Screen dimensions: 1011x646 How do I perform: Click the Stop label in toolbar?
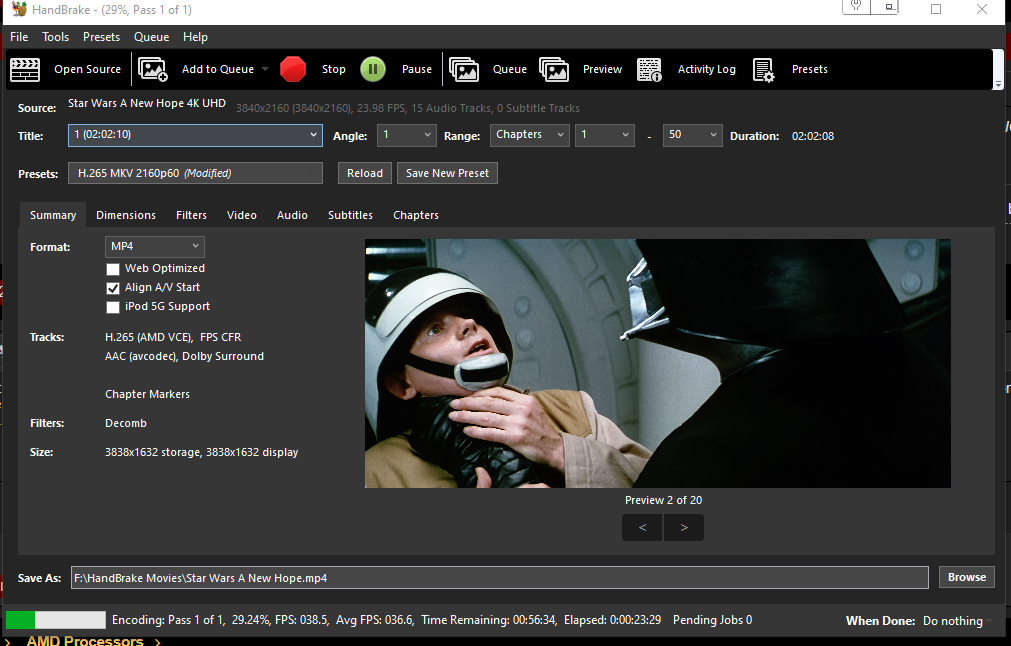pyautogui.click(x=334, y=69)
